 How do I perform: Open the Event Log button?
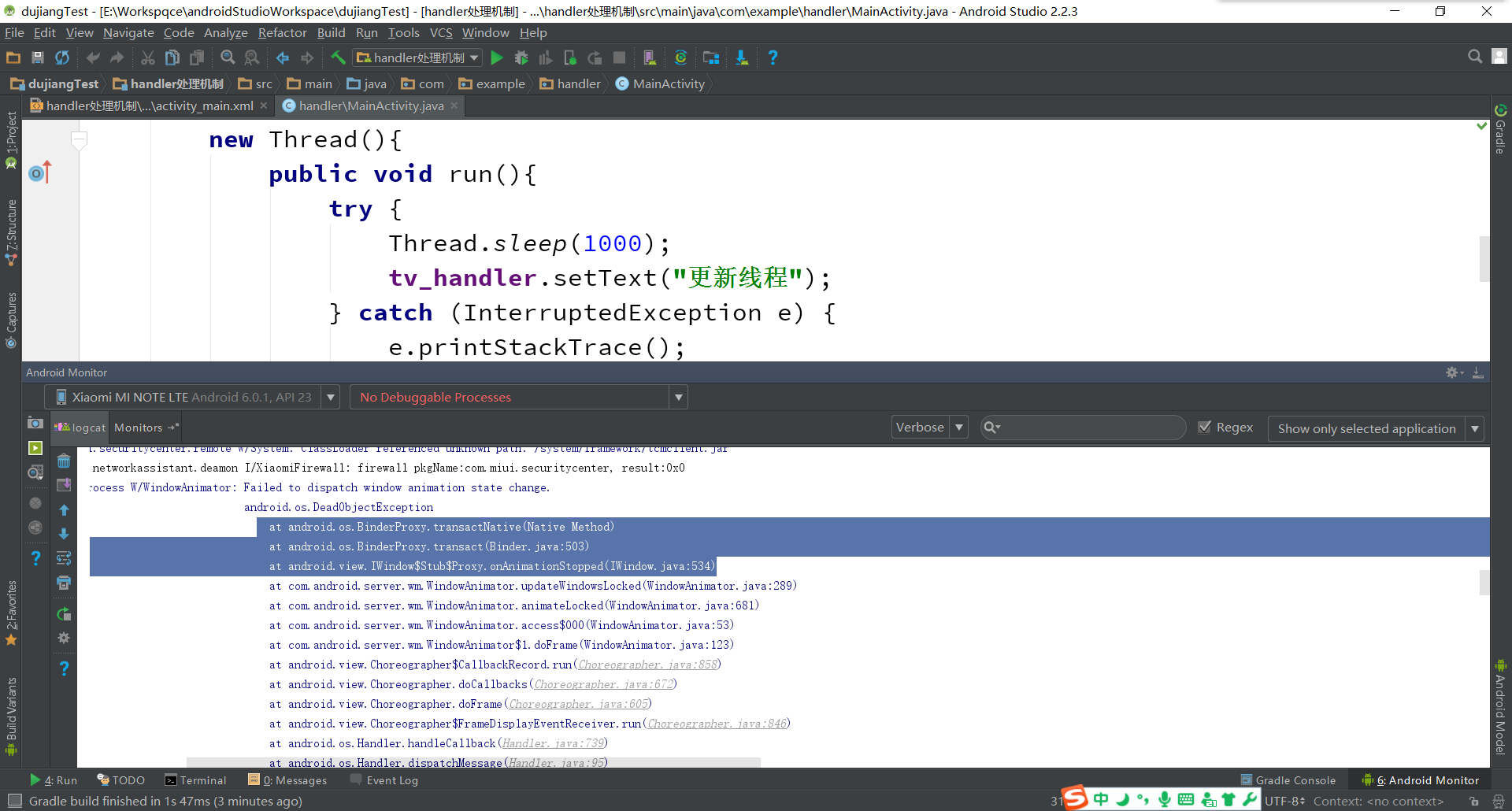[384, 780]
